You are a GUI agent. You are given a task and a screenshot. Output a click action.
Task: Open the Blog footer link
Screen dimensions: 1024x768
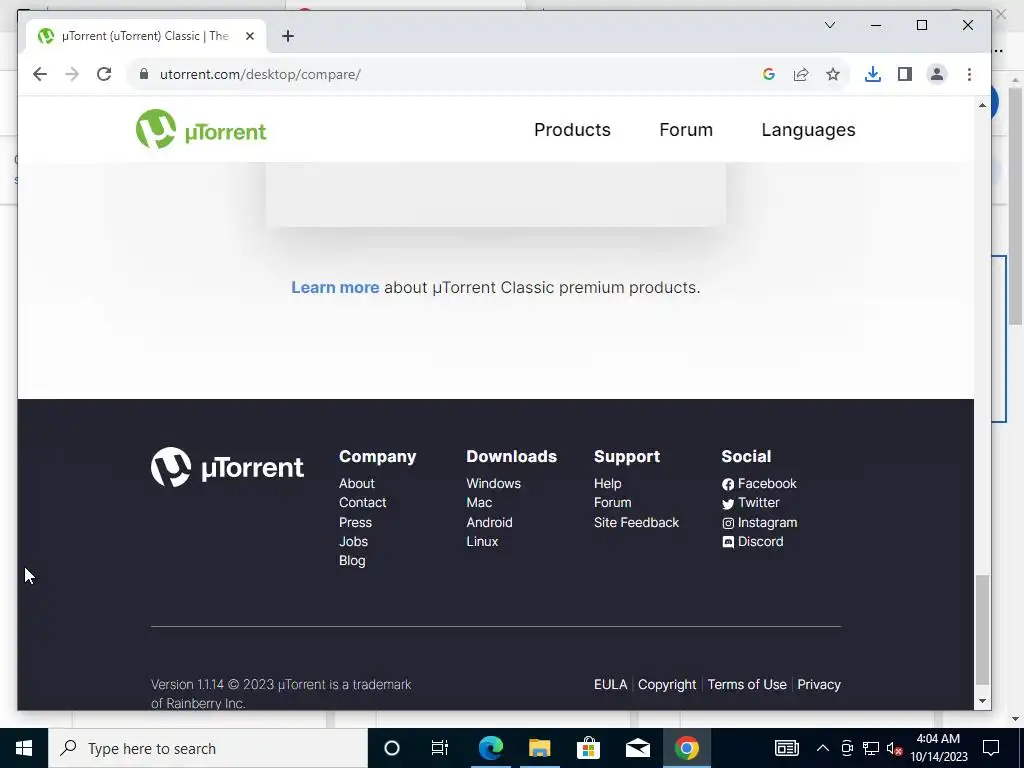[x=352, y=560]
